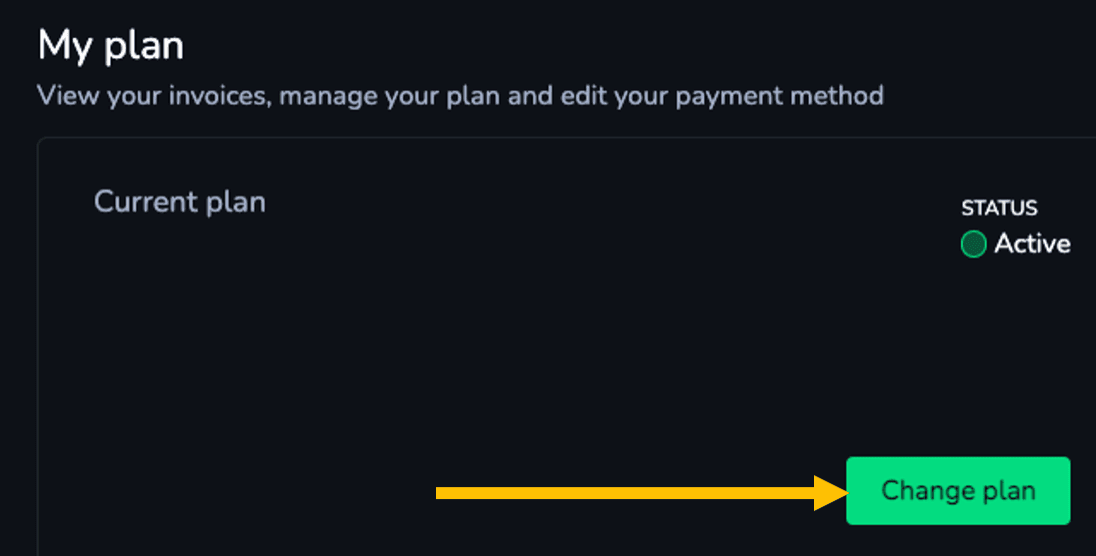Click the Change plan button
The width and height of the screenshot is (1096, 556).
tap(958, 491)
